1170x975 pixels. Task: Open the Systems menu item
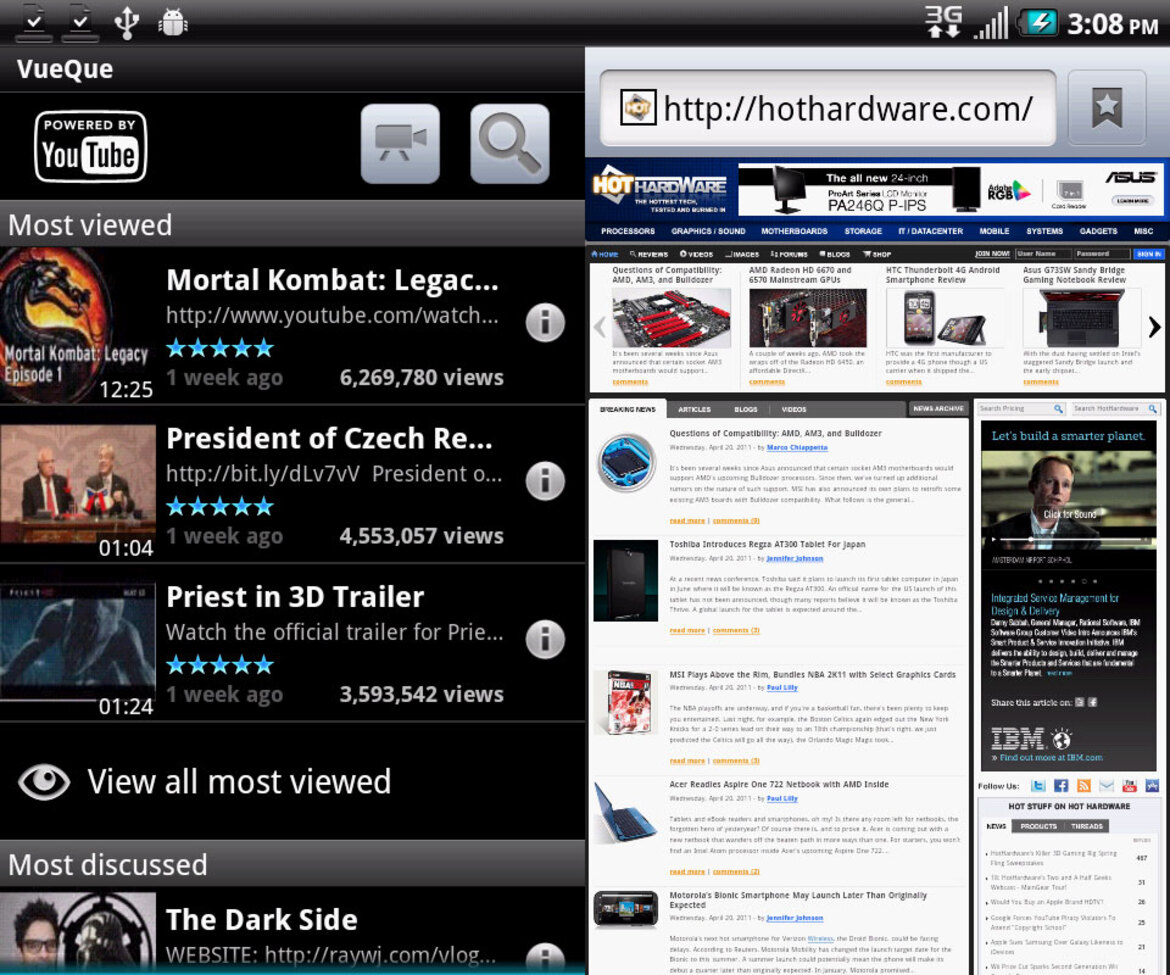[1044, 231]
